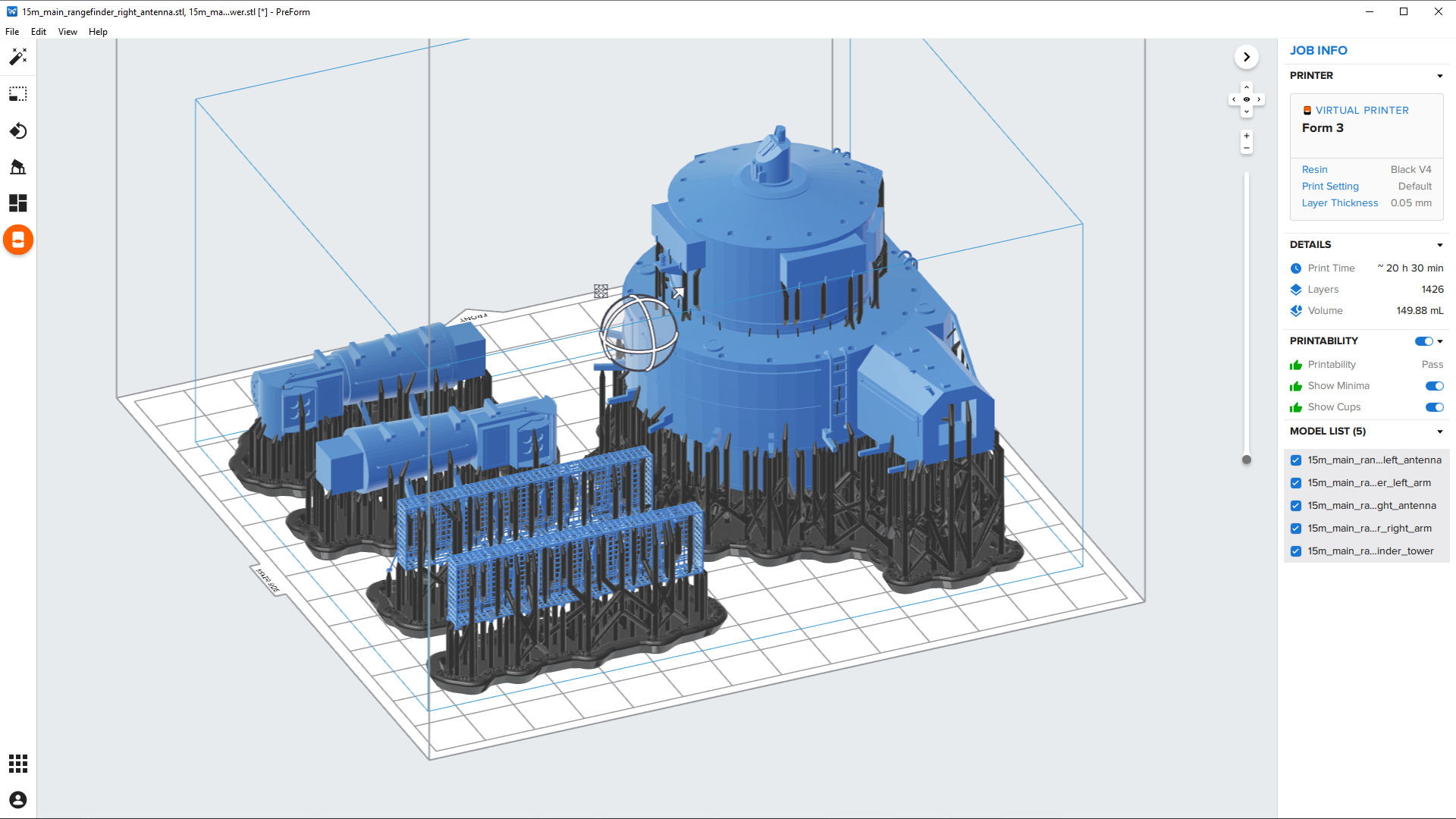Open the dashboard grid icon
The width and height of the screenshot is (1456, 819).
point(18,764)
